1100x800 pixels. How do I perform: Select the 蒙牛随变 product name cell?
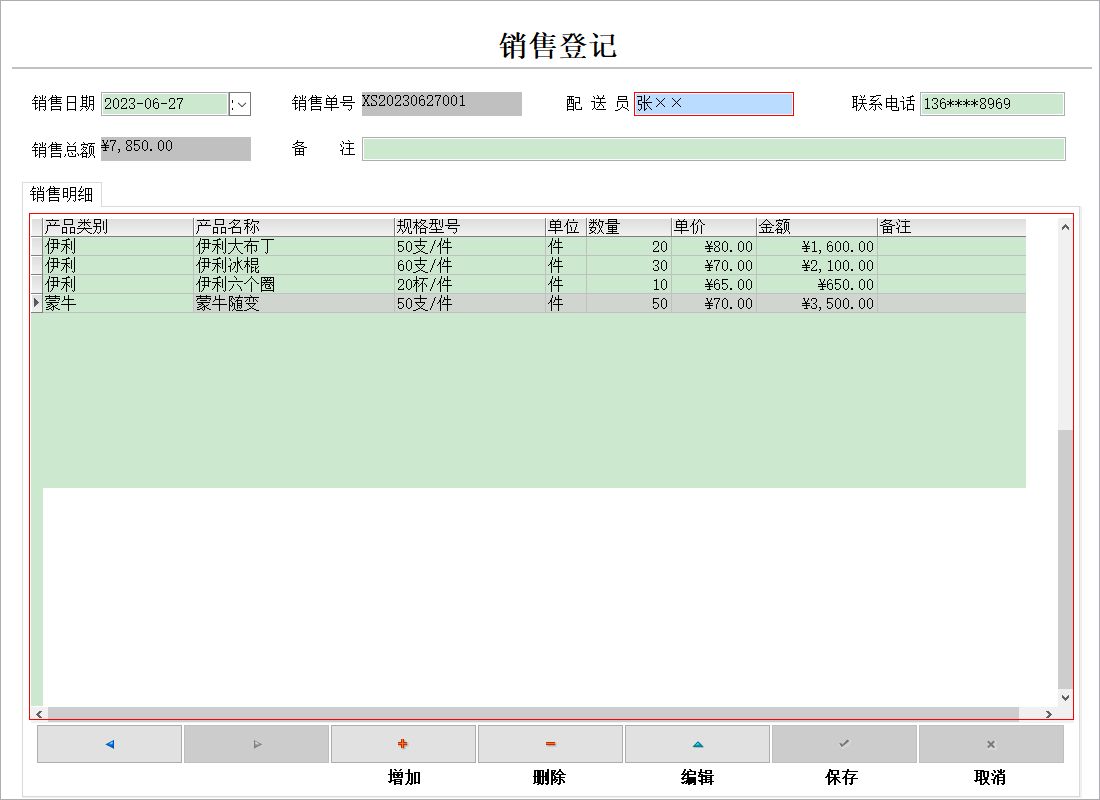click(x=294, y=303)
